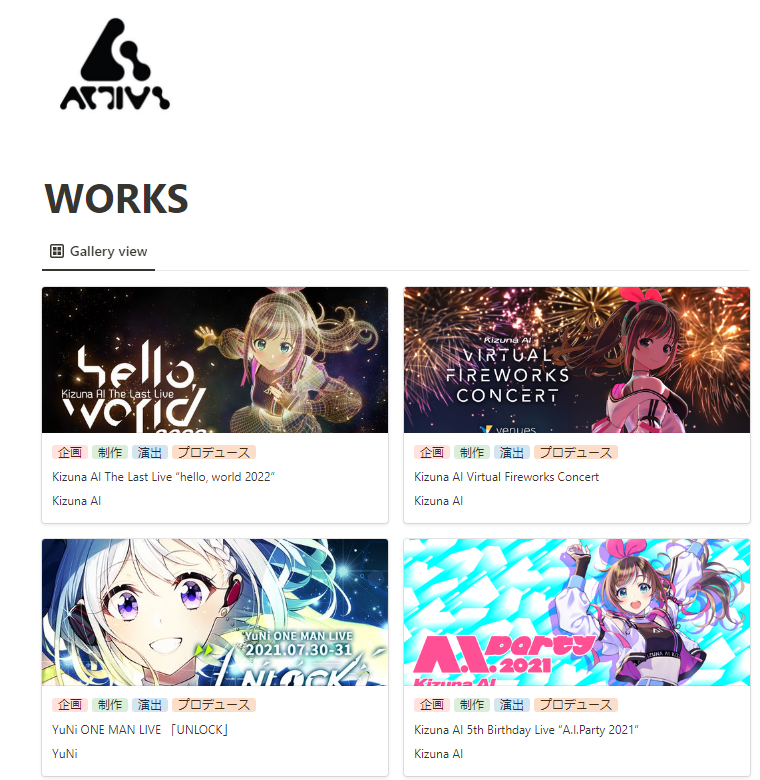The image size is (760, 780).
Task: Click プロデュース tag on hello world card
Action: coord(214,452)
